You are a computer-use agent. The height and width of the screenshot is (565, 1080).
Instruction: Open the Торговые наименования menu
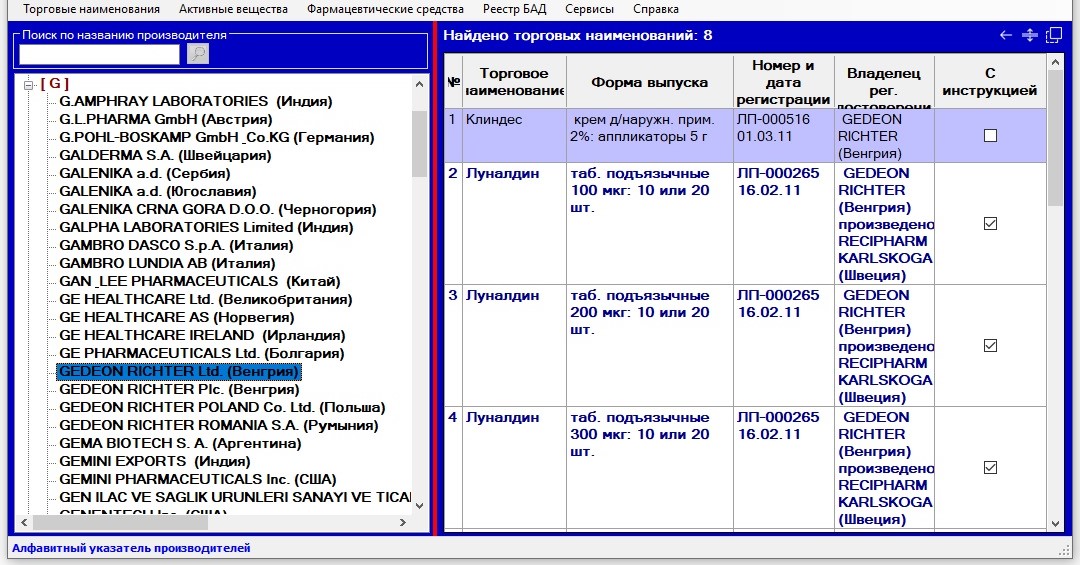[x=91, y=9]
